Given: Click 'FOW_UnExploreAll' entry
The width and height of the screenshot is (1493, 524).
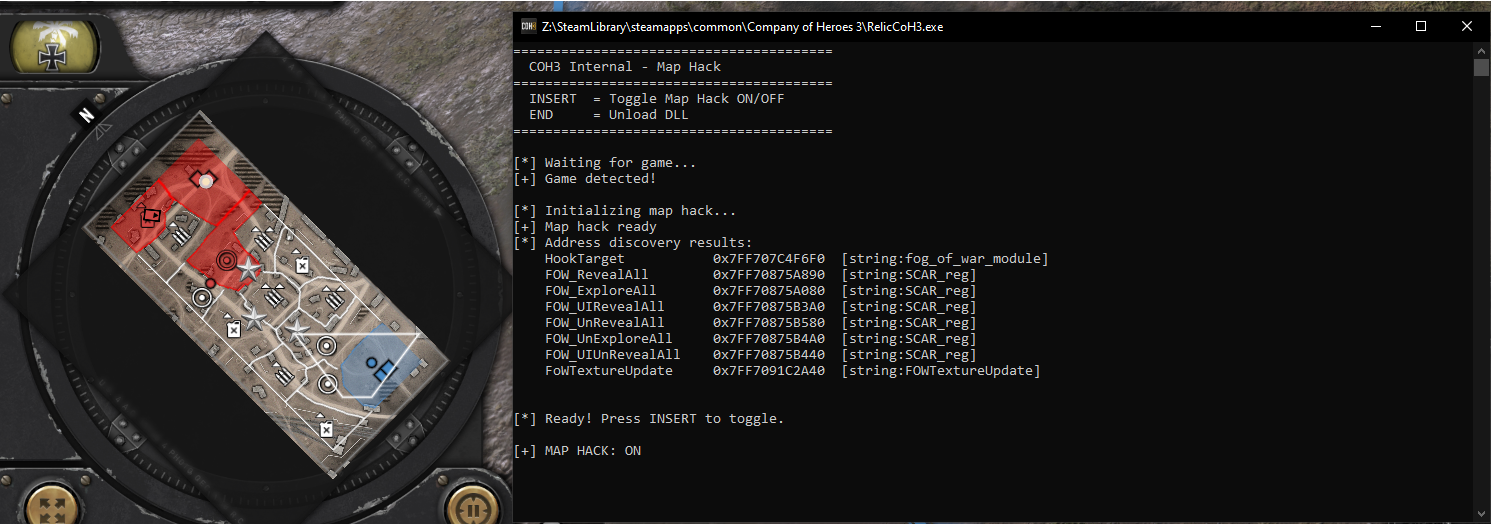Looking at the screenshot, I should [x=609, y=339].
